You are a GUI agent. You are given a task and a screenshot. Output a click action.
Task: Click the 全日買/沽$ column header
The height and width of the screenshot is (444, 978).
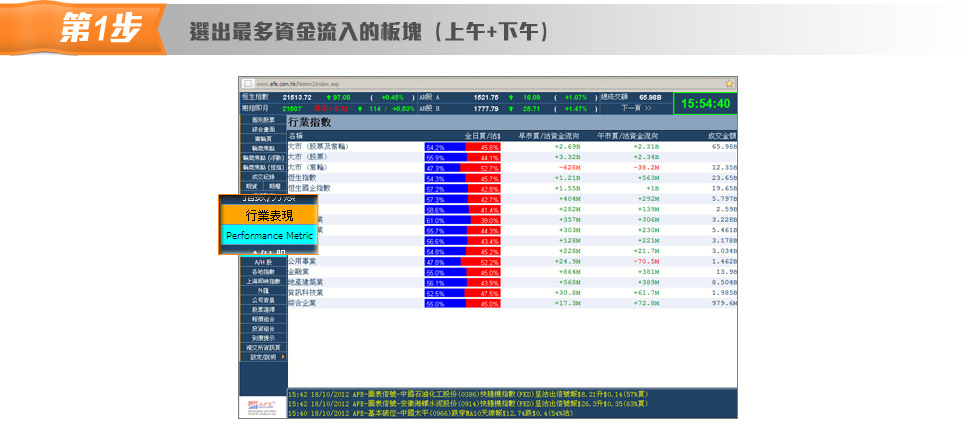click(481, 135)
